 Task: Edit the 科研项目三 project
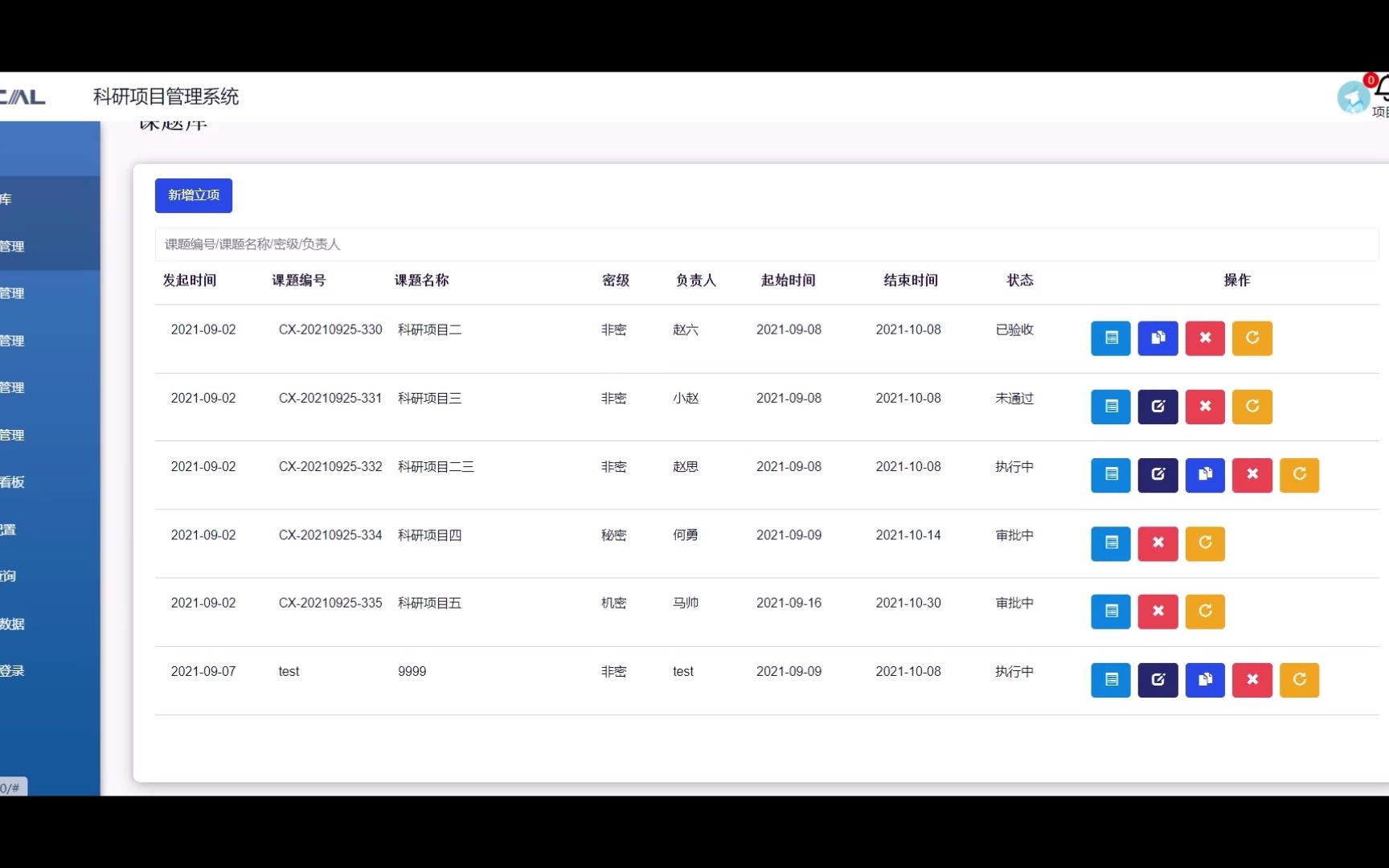1157,407
